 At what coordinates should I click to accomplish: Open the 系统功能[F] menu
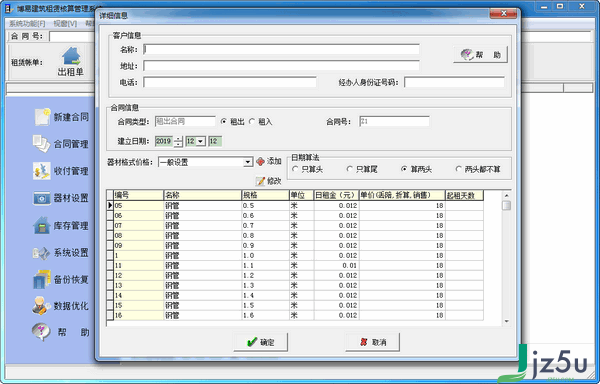27,24
